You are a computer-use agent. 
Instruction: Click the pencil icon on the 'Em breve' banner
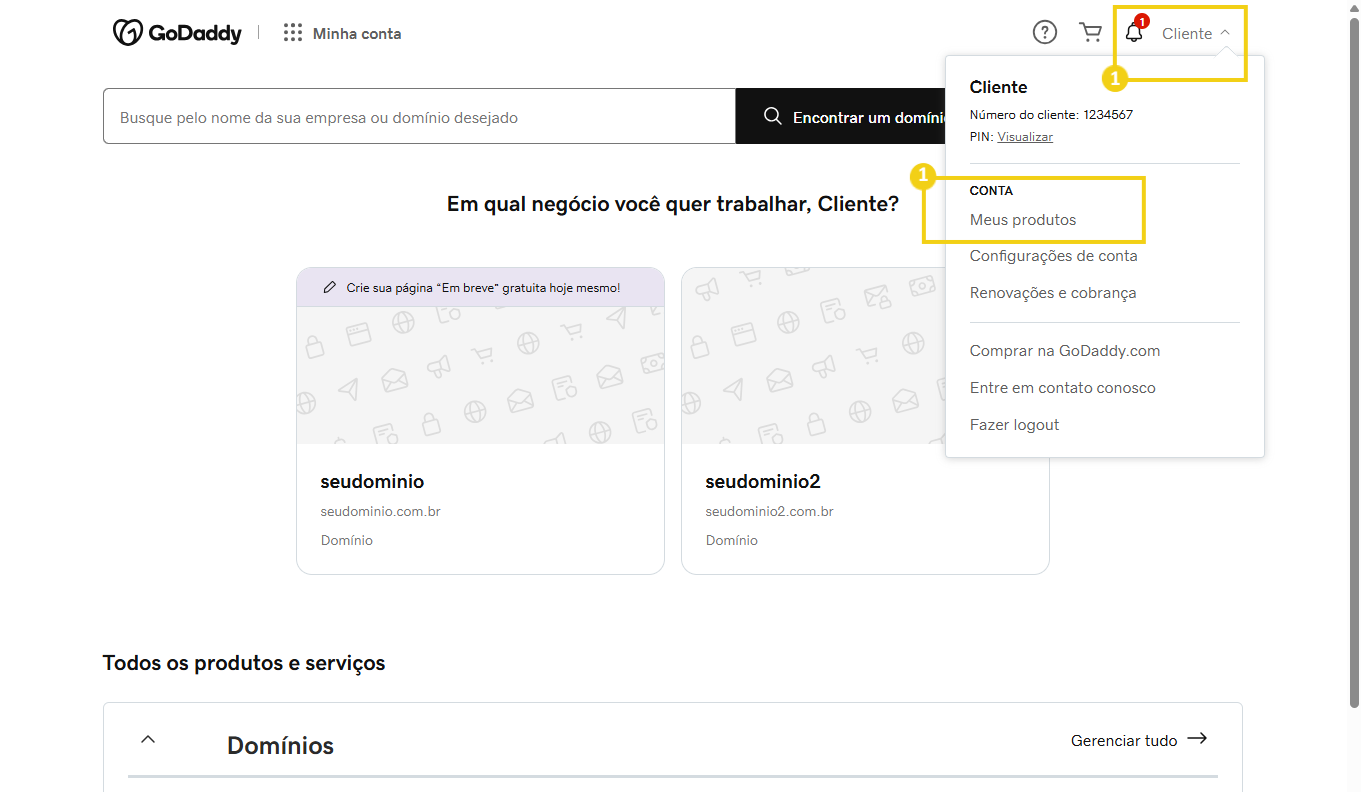click(329, 287)
